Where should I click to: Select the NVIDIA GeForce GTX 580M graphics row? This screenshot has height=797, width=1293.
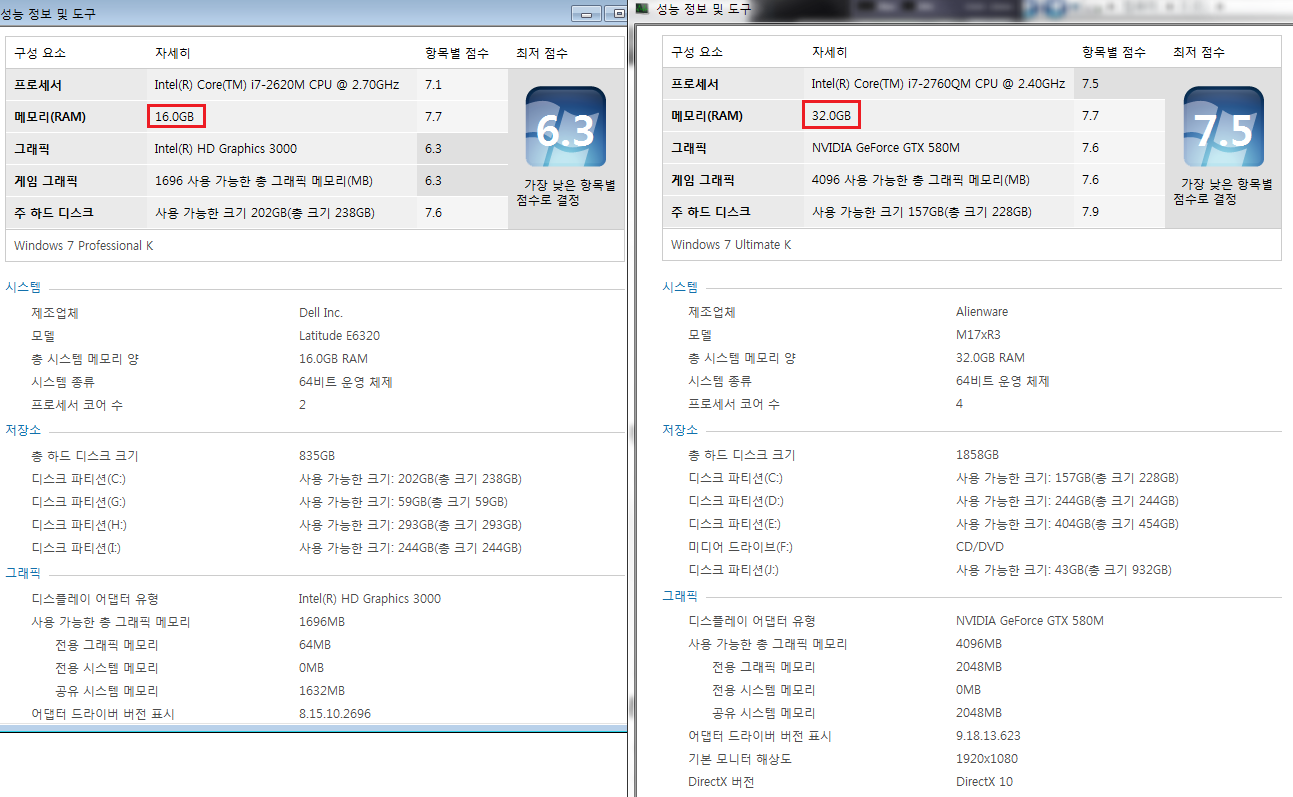tap(885, 148)
